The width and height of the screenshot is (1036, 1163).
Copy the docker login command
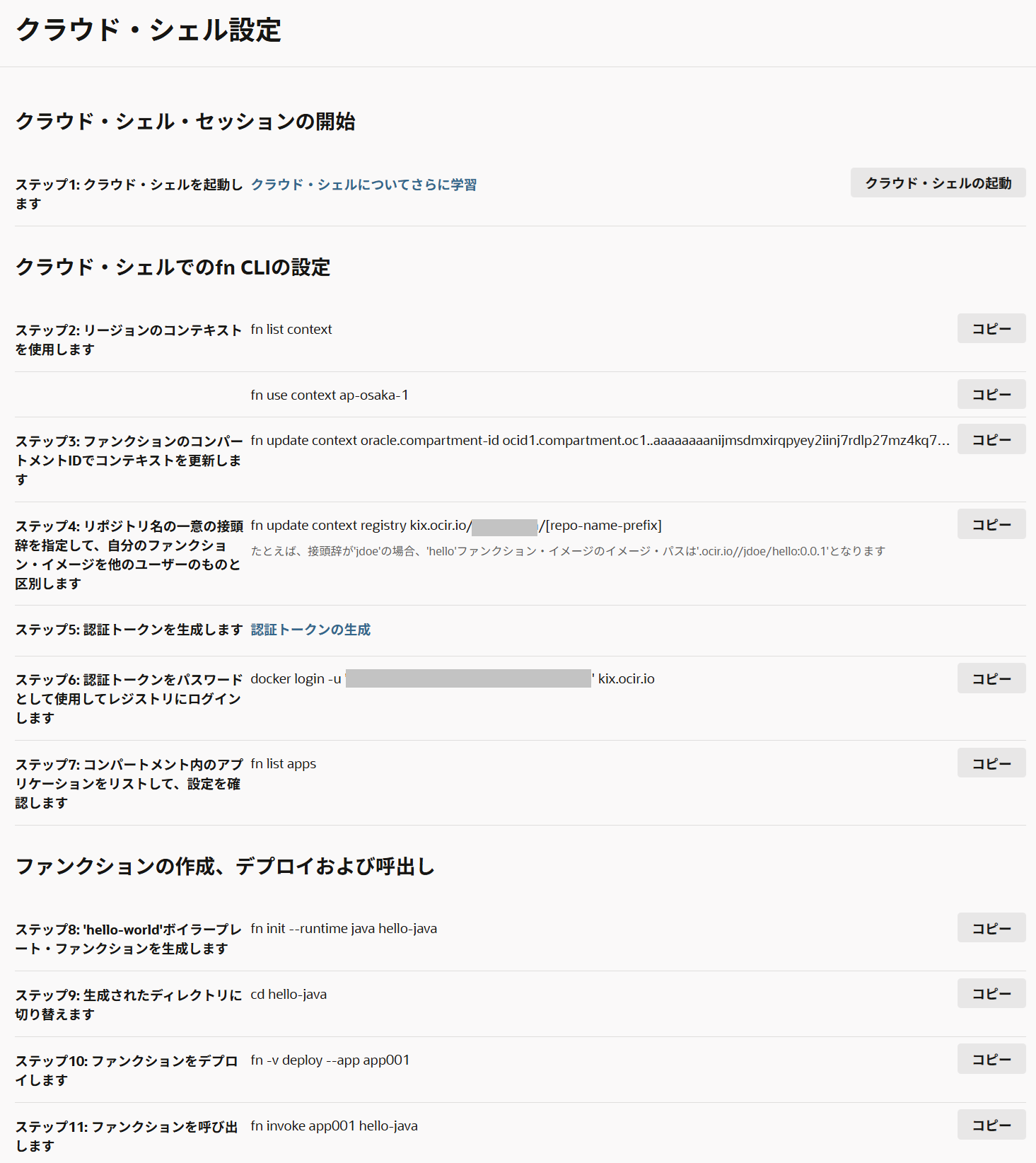pyautogui.click(x=991, y=679)
